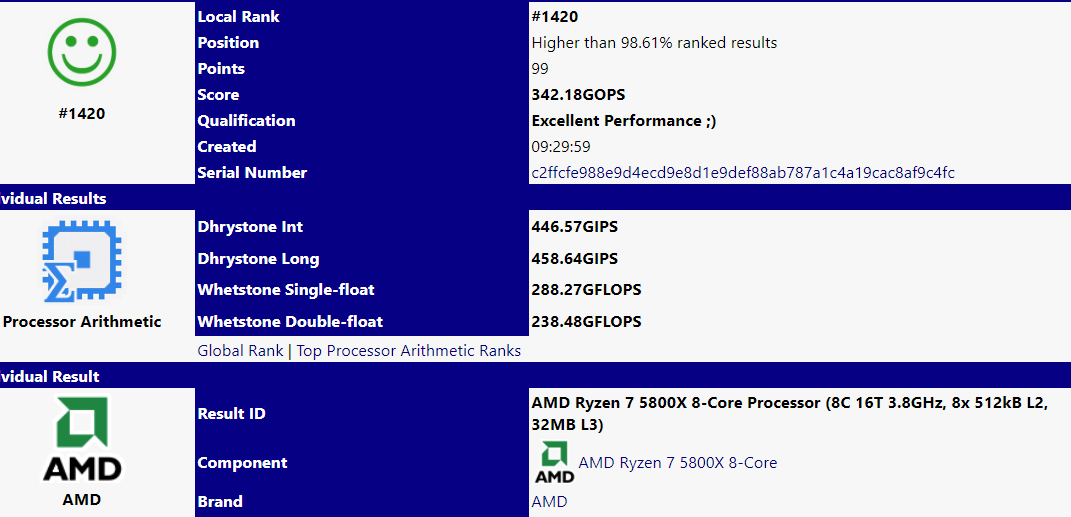
Task: Click the AMD brand link
Action: [x=549, y=502]
